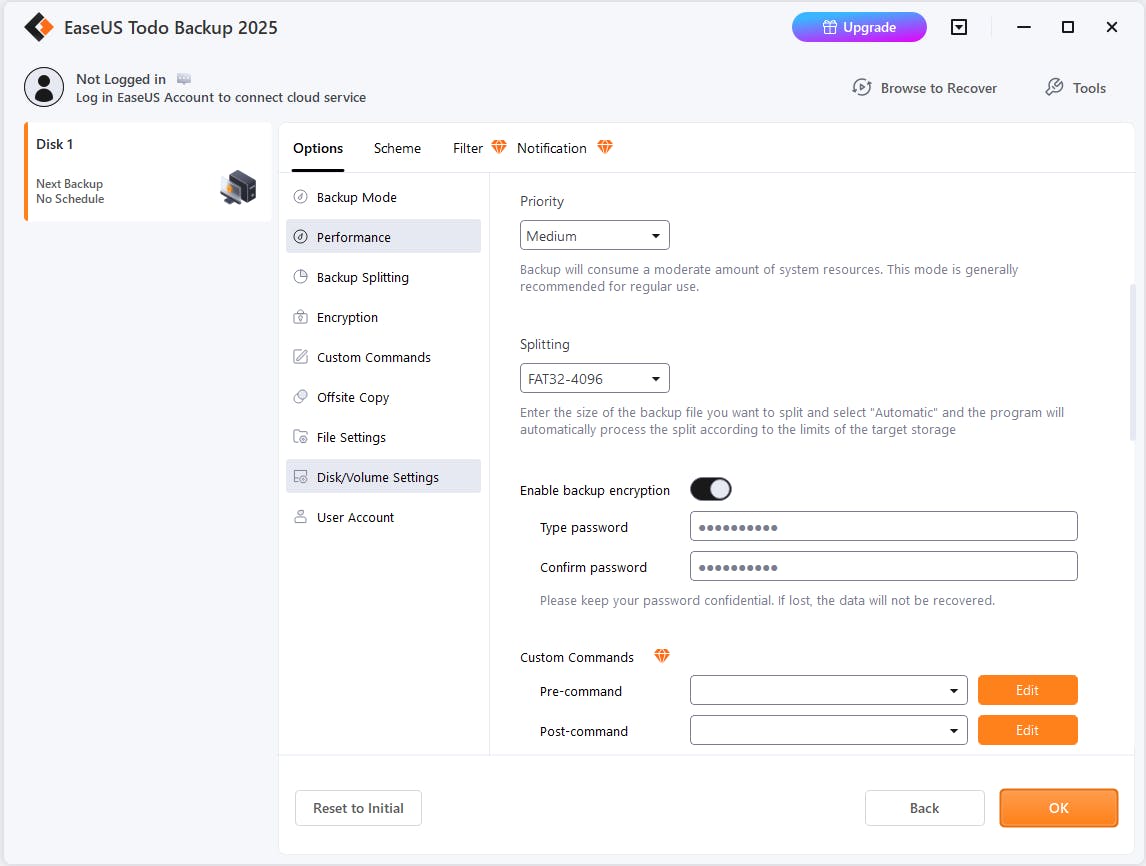Image resolution: width=1146 pixels, height=866 pixels.
Task: Click the title bar dropdown menu icon
Action: [x=959, y=27]
